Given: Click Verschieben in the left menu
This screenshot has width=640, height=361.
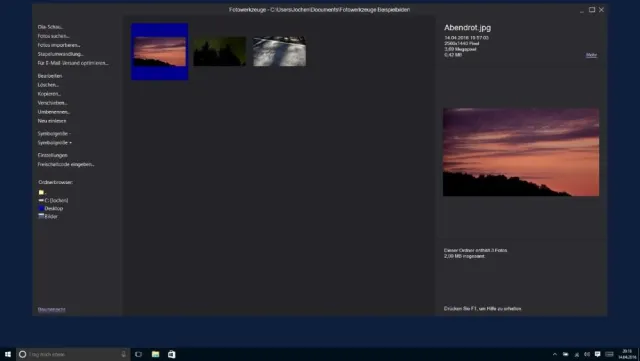Looking at the screenshot, I should click(x=53, y=103).
